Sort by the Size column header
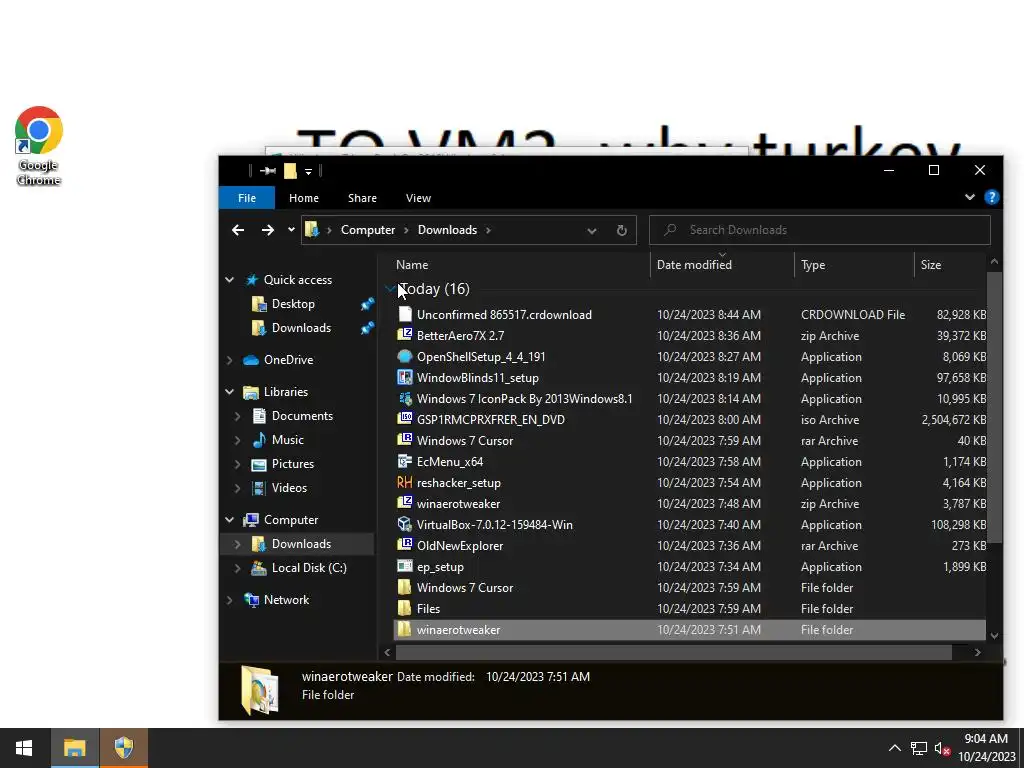Viewport: 1024px width, 768px height. click(x=931, y=264)
